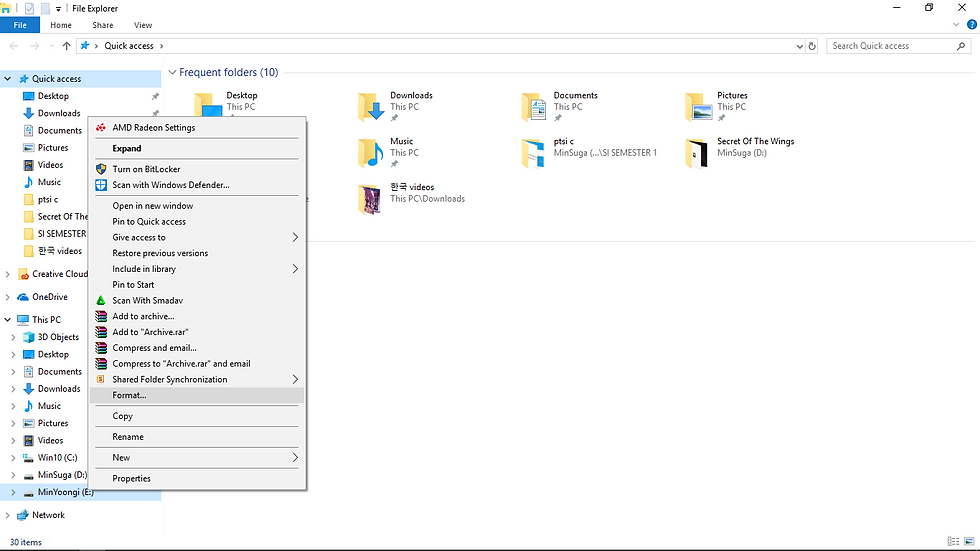Open the ptsi c folder icon
Image resolution: width=980 pixels, height=551 pixels.
[534, 153]
